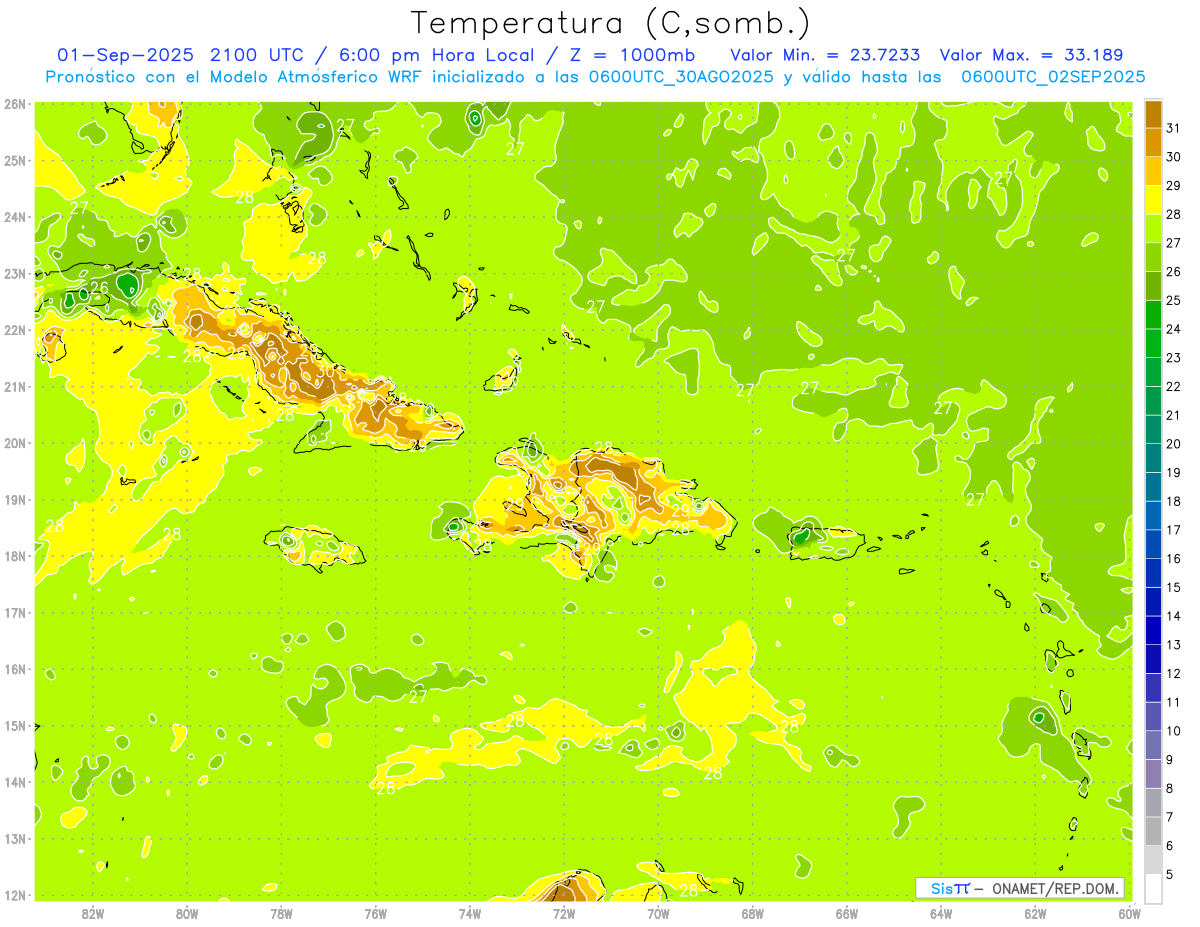Pick the green legend swatch between 26 and 27
This screenshot has width=1200, height=927.
[1153, 257]
